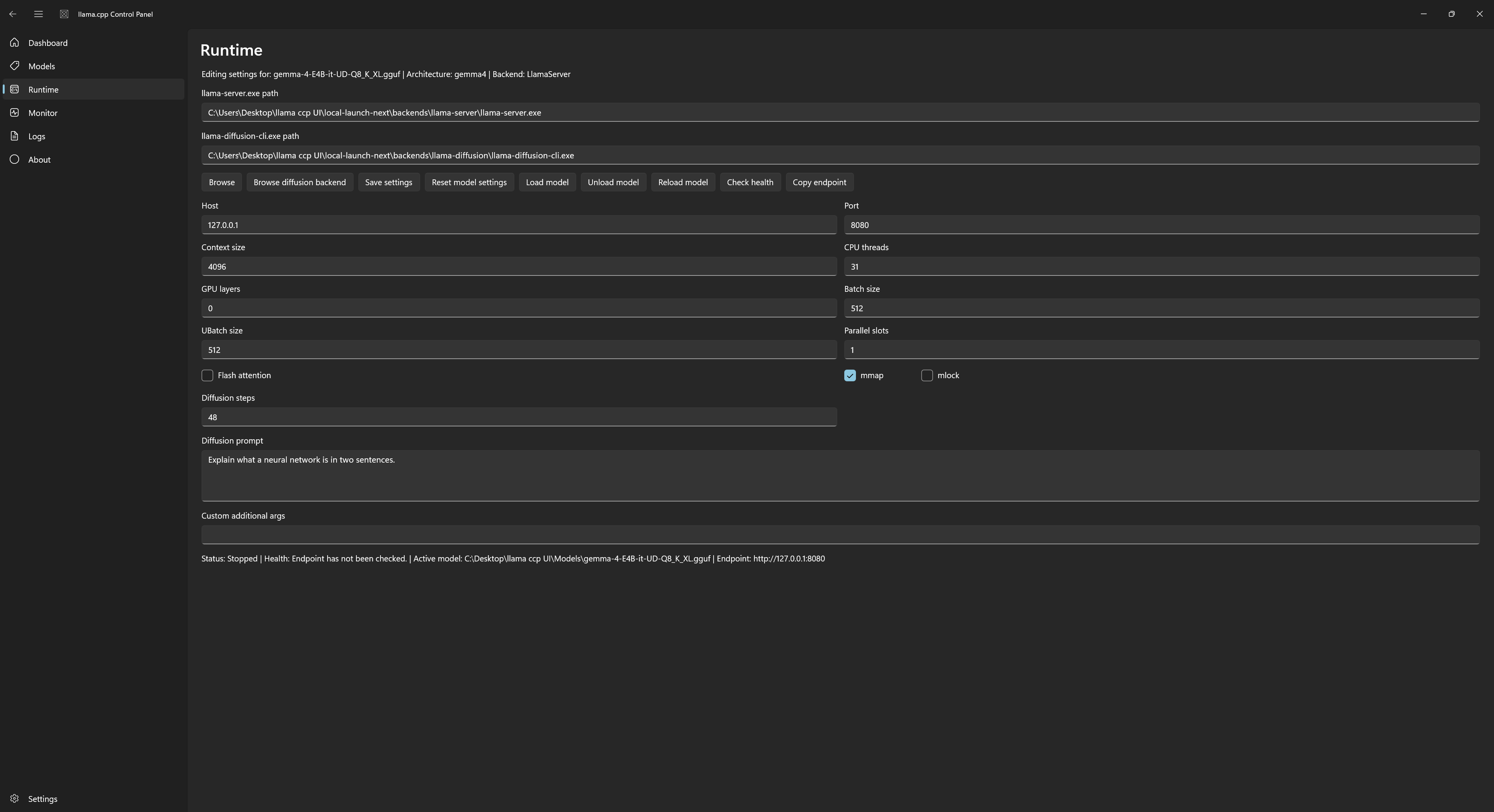Click the Monitor activity icon
This screenshot has width=1494, height=812.
pyautogui.click(x=14, y=112)
